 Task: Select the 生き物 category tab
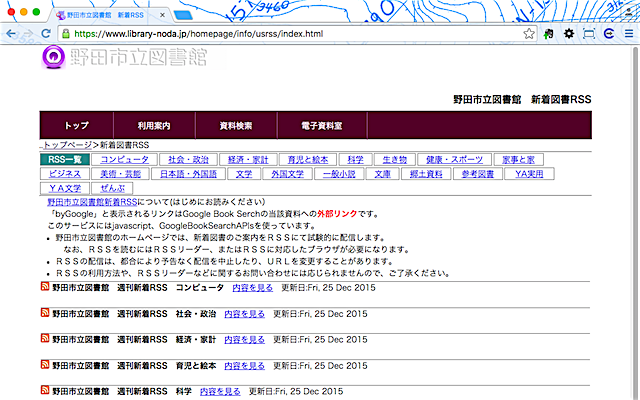click(395, 160)
